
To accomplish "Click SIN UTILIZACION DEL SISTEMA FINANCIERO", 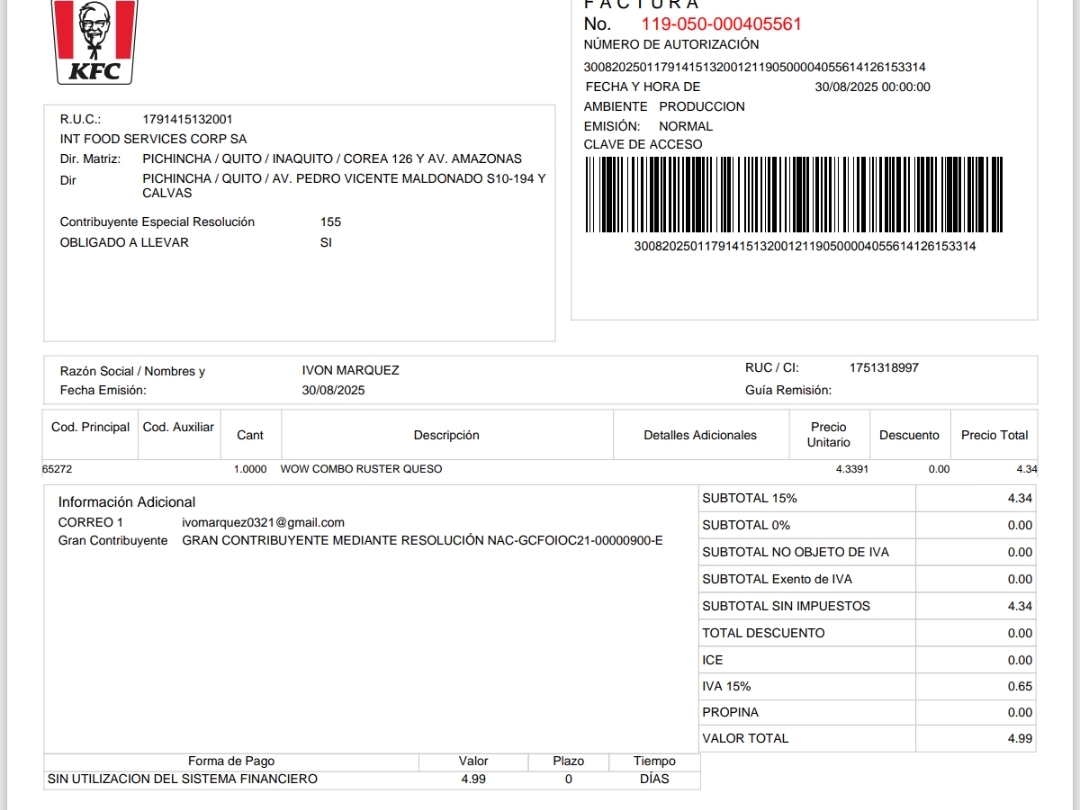I will pos(183,779).
